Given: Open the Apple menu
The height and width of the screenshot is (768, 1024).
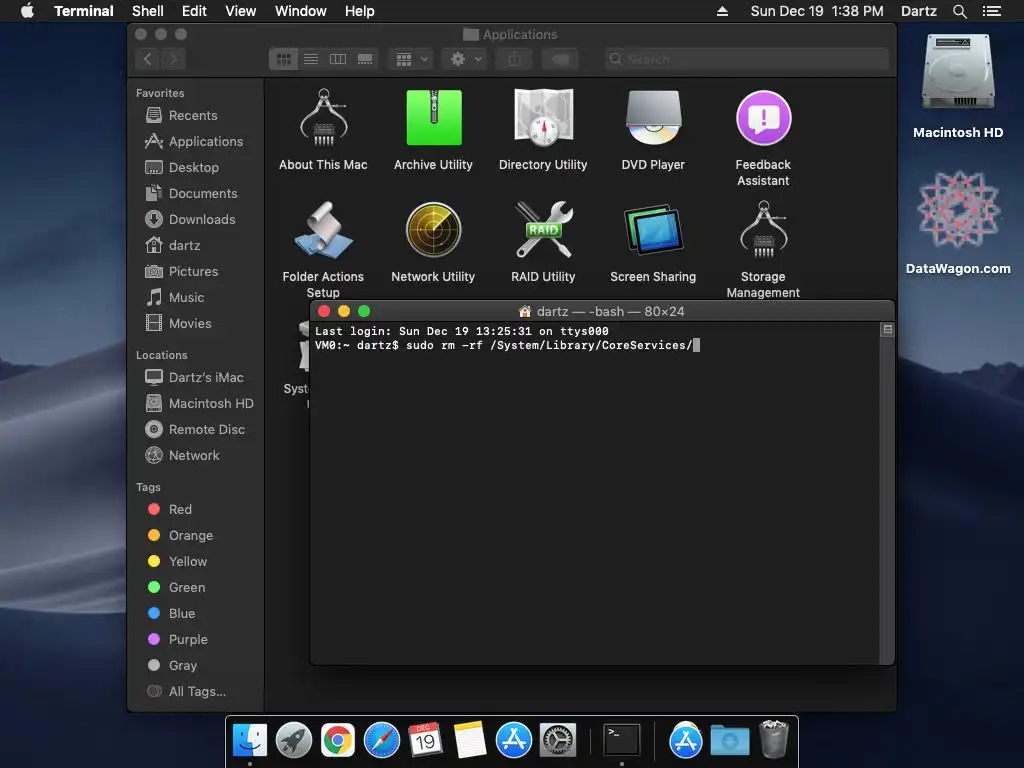Looking at the screenshot, I should 27,11.
